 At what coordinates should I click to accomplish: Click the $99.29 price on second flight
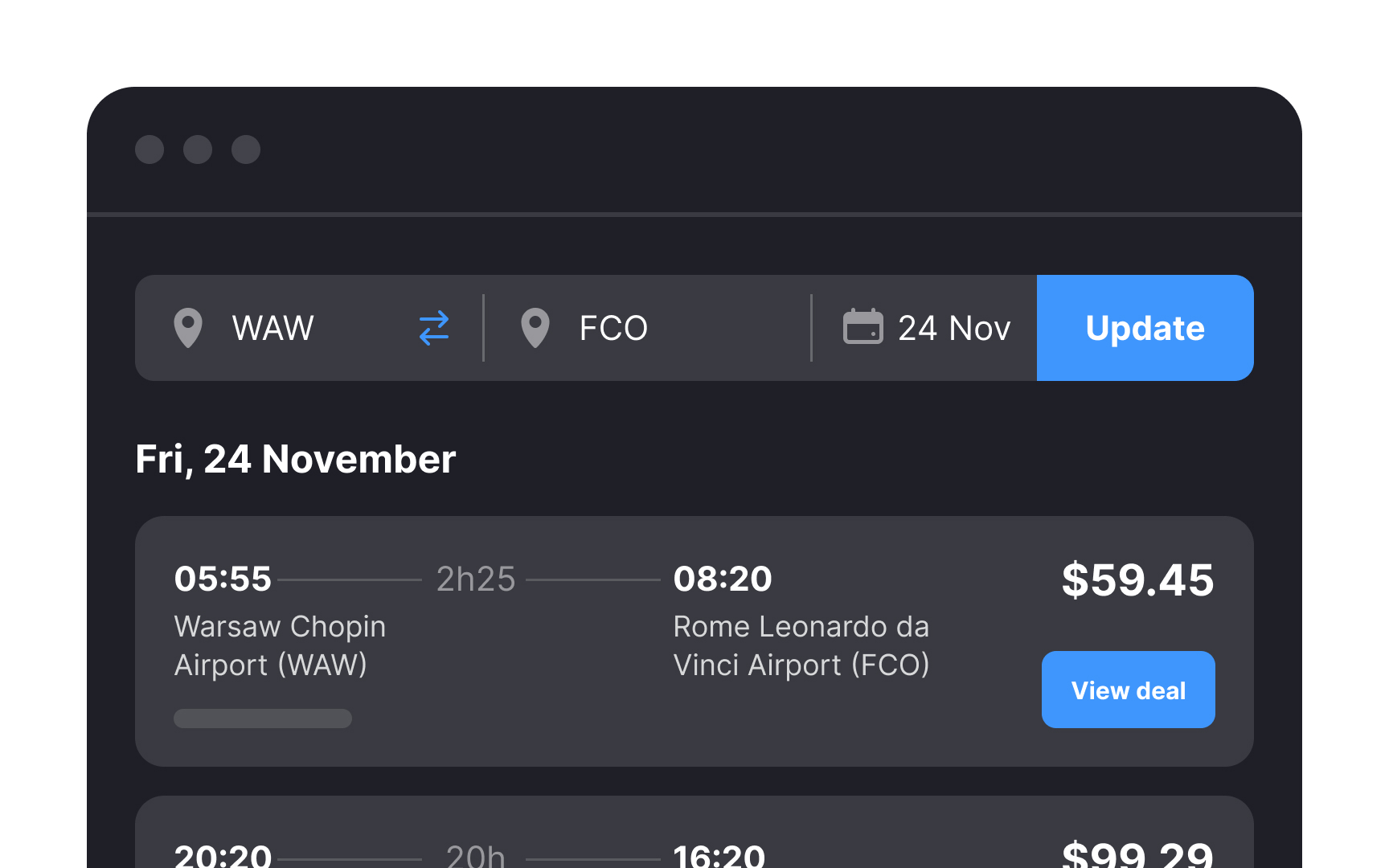pyautogui.click(x=1138, y=855)
